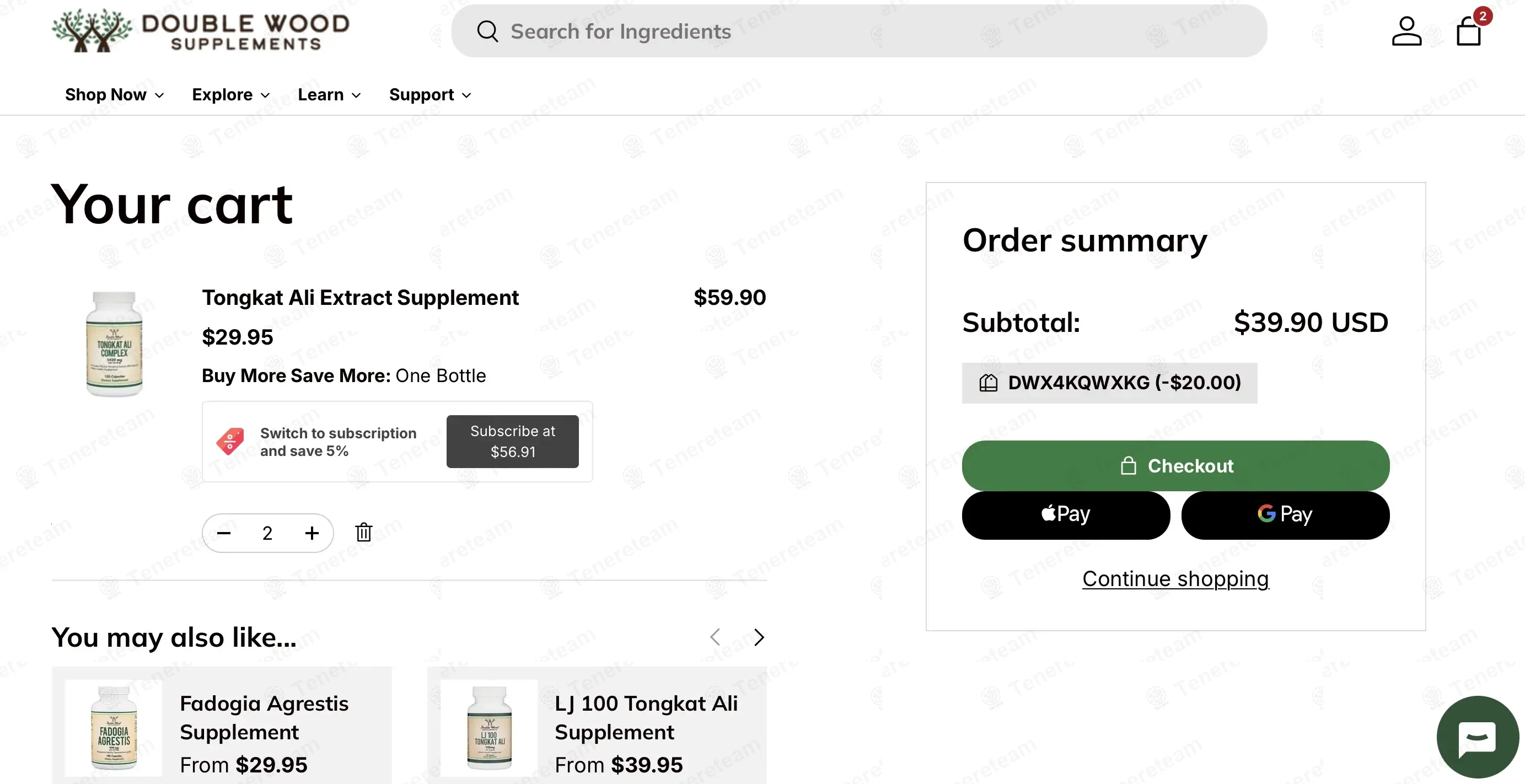
Task: Expand the Explore menu
Action: point(231,95)
